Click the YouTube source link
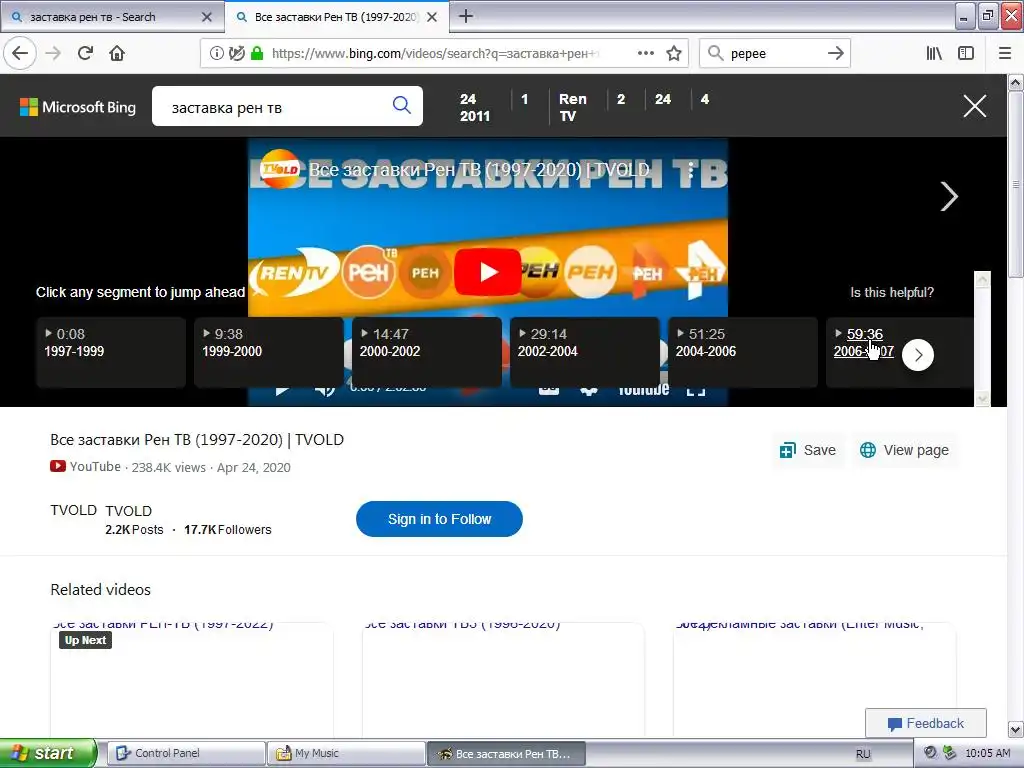This screenshot has width=1024, height=768. pyautogui.click(x=86, y=466)
